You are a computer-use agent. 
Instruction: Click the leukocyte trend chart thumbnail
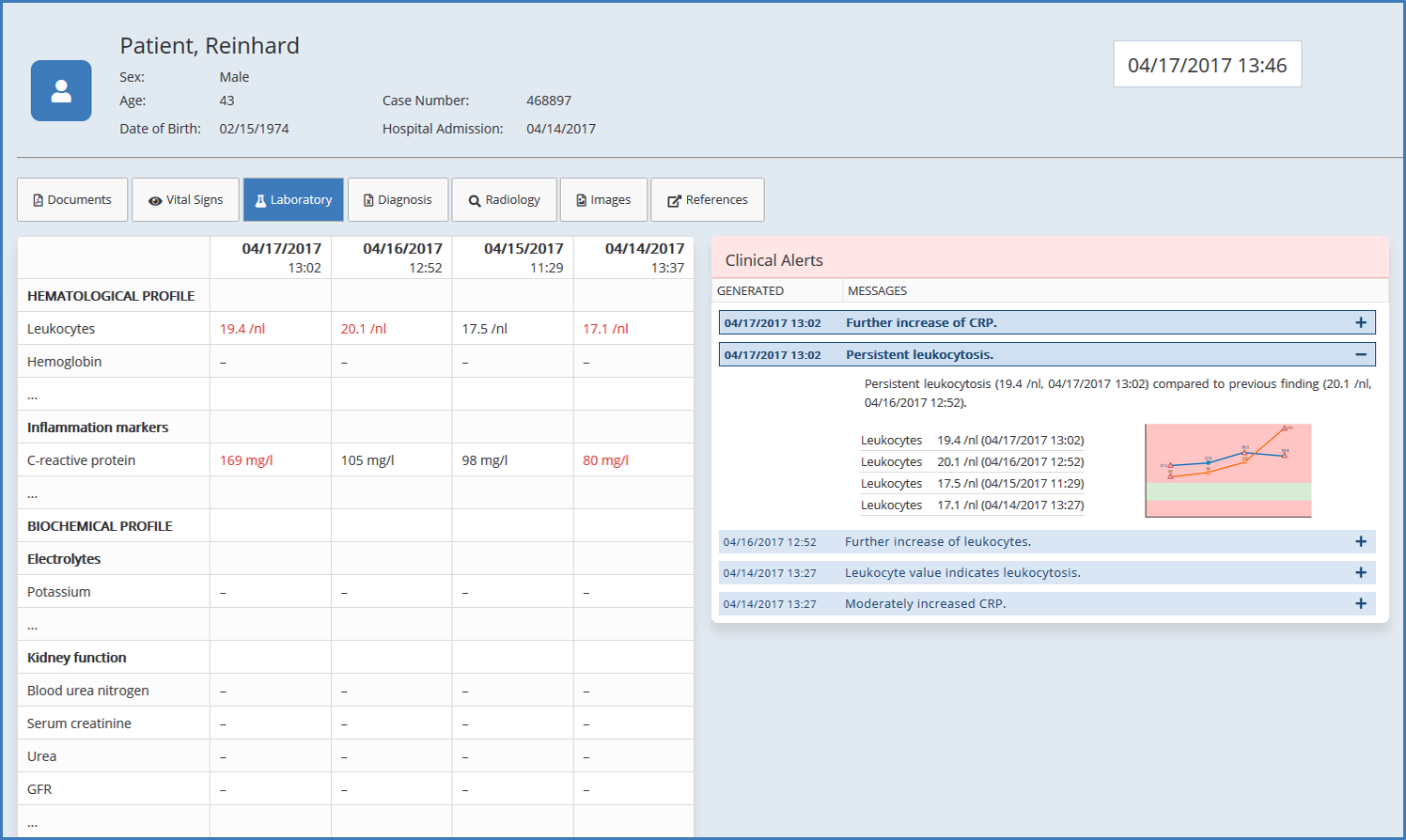(1228, 471)
